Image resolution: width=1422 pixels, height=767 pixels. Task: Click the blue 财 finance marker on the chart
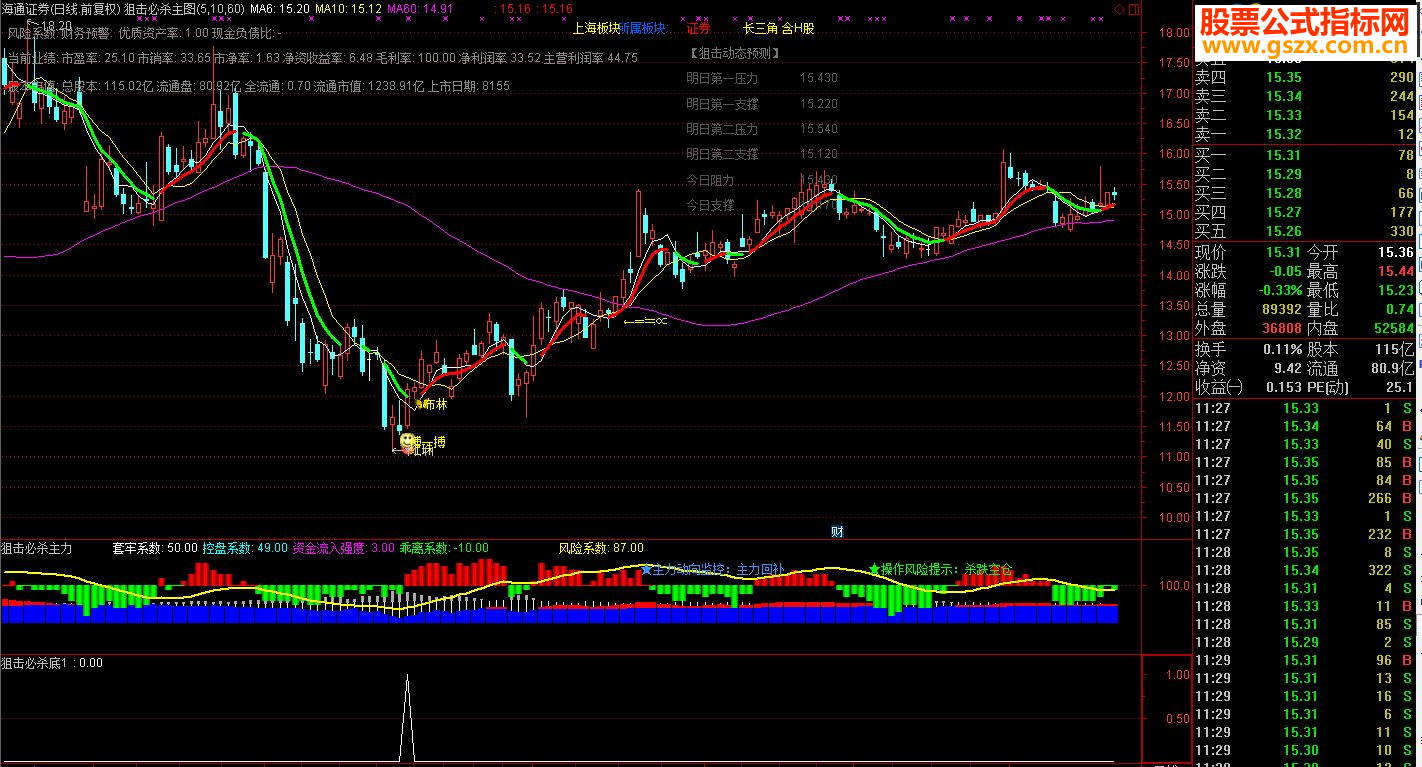838,531
